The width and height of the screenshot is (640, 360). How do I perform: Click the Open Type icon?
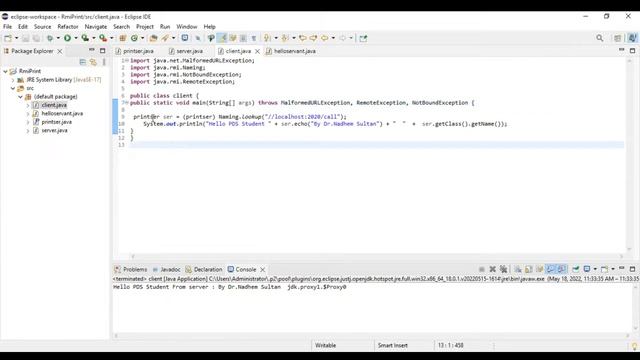(x=153, y=38)
